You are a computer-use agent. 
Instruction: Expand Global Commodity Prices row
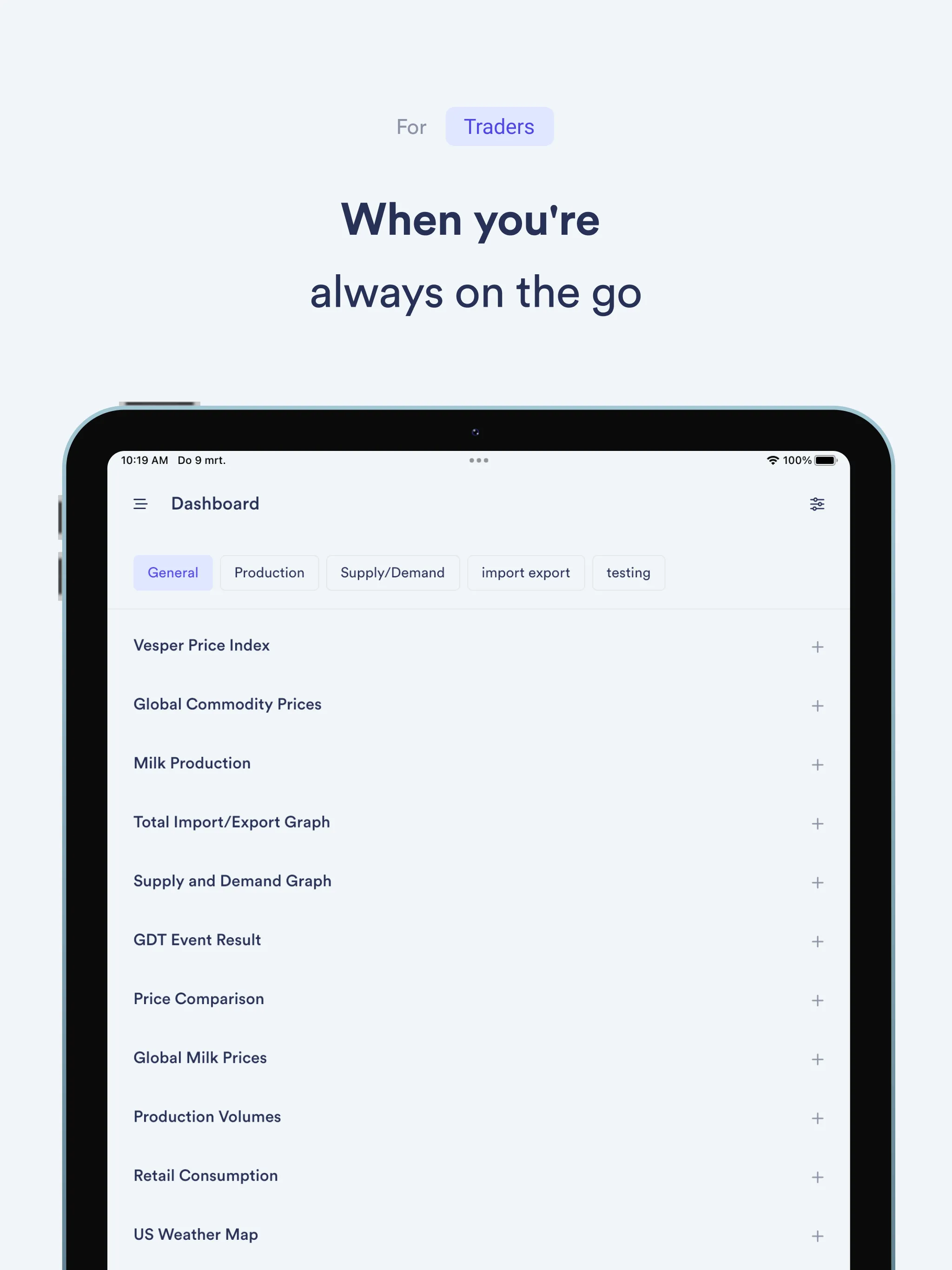(x=817, y=706)
